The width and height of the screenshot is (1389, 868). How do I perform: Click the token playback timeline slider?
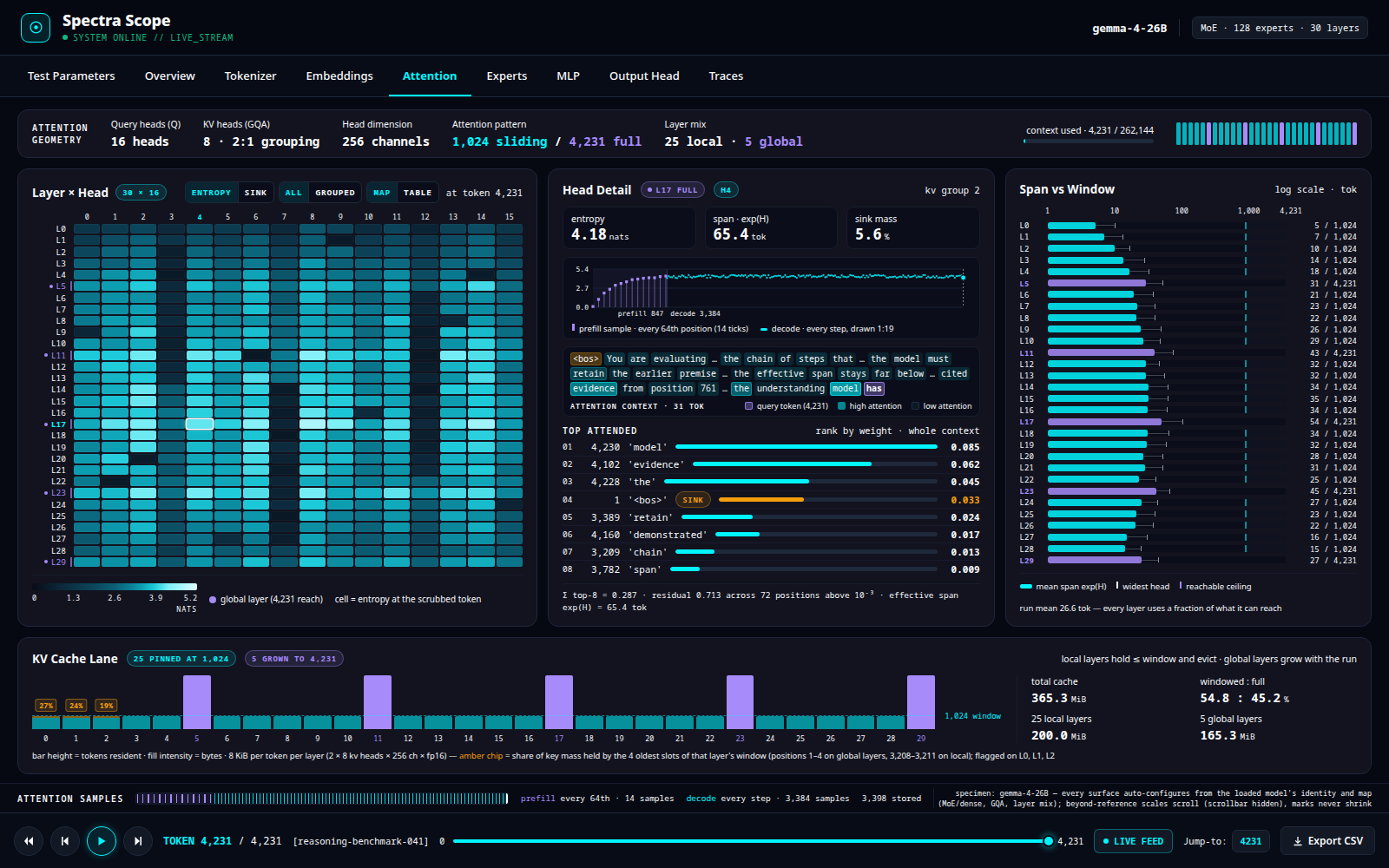click(751, 841)
